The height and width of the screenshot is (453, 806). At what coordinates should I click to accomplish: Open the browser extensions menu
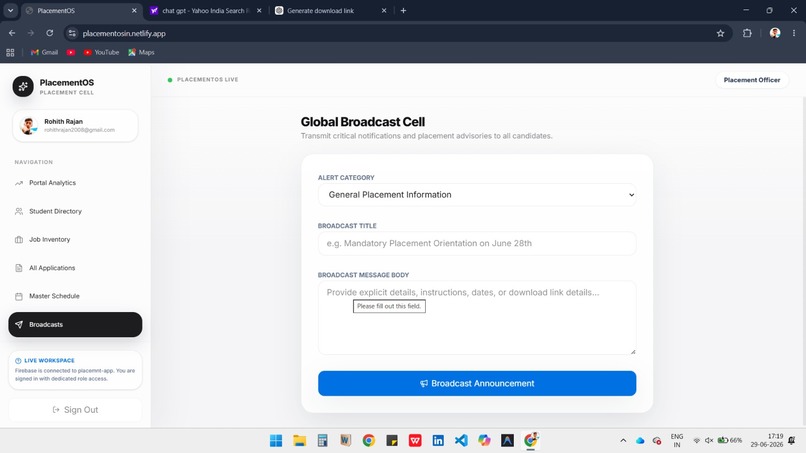tap(747, 33)
